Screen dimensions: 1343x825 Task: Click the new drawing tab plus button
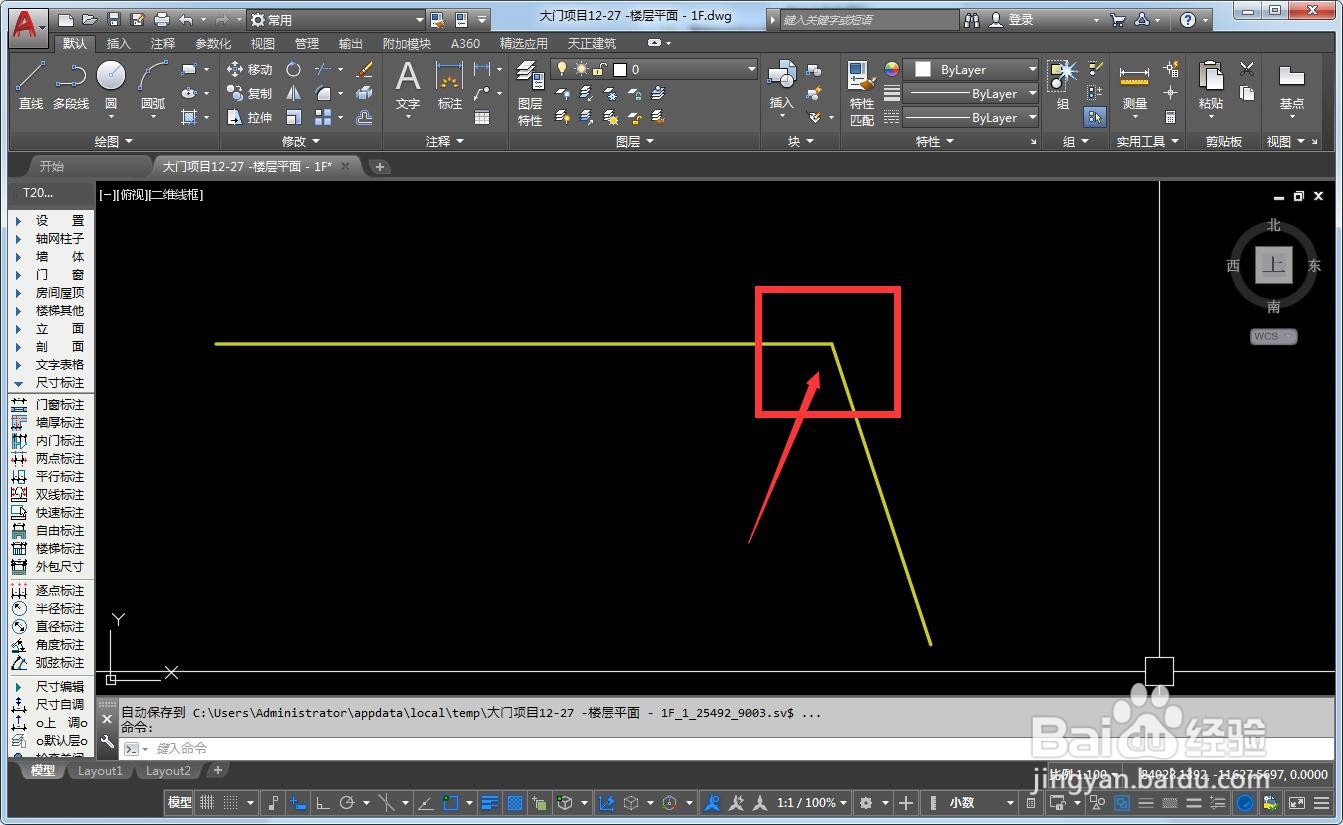[380, 167]
